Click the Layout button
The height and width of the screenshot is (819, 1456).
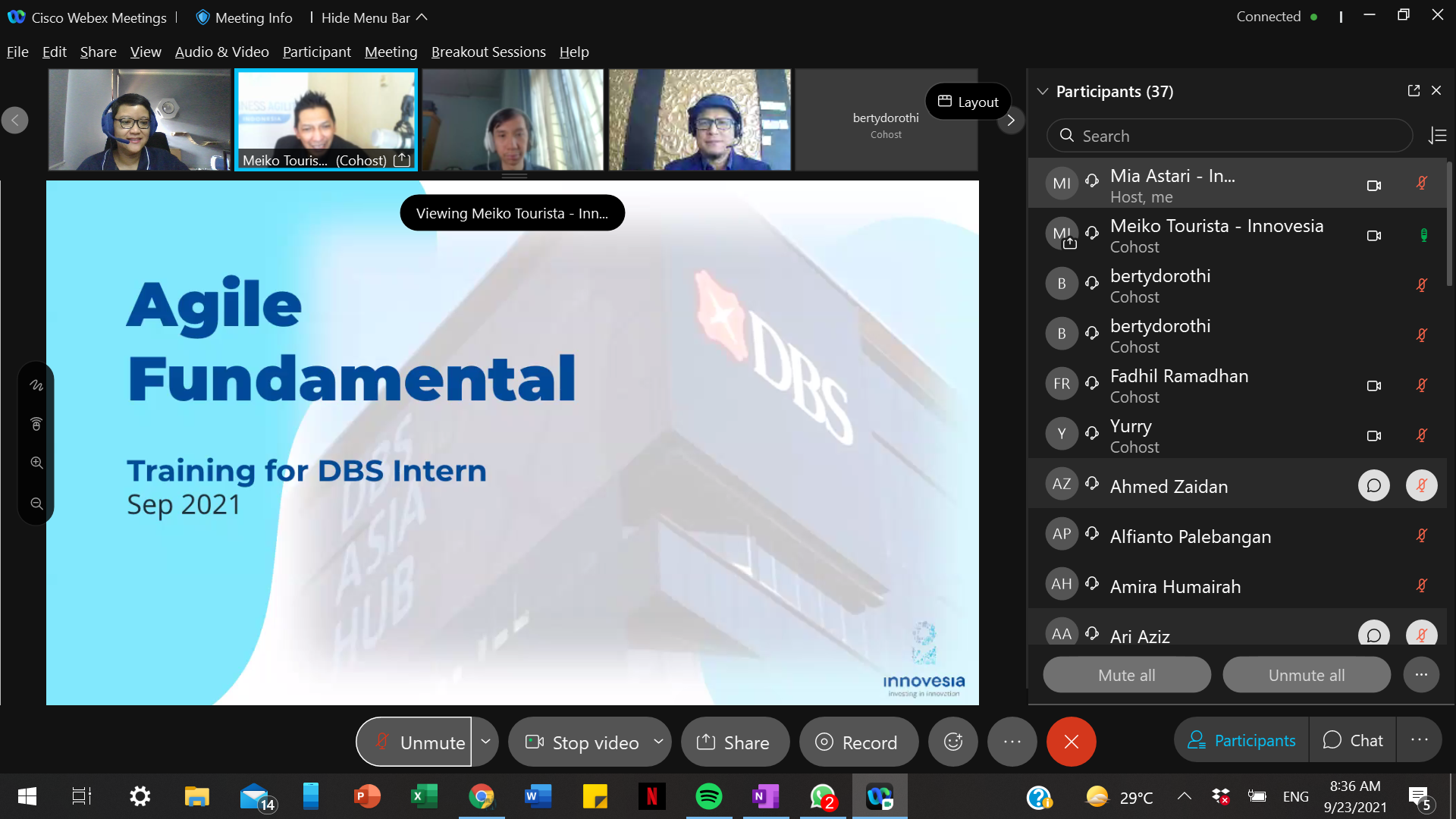tap(968, 102)
